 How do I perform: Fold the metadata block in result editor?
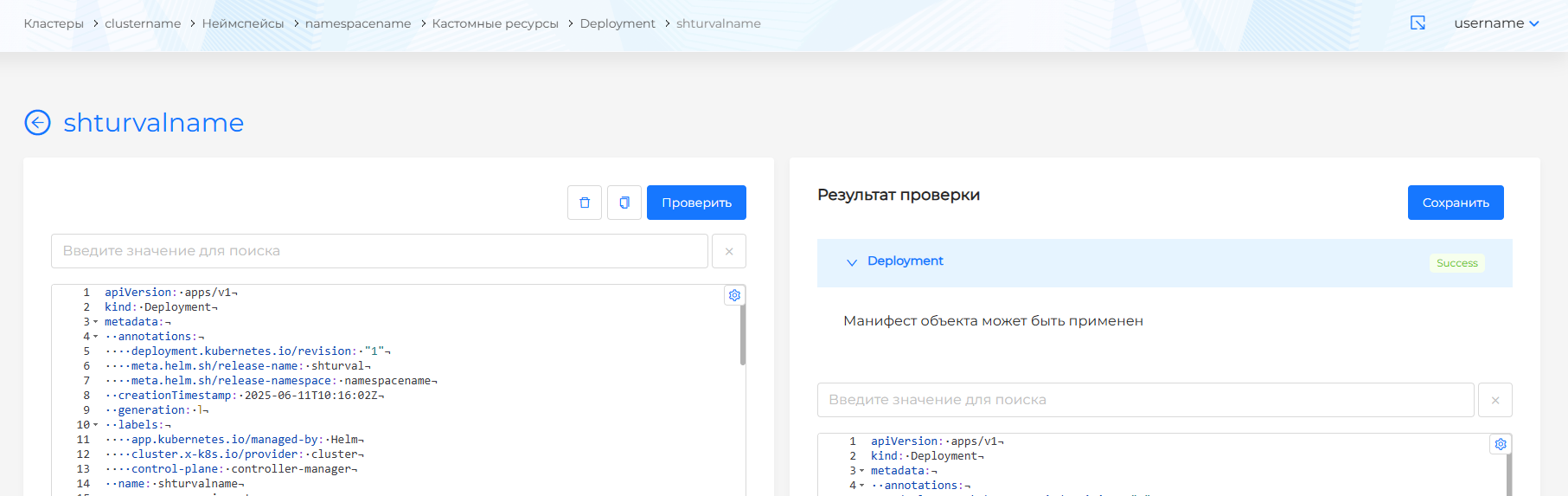tap(862, 471)
